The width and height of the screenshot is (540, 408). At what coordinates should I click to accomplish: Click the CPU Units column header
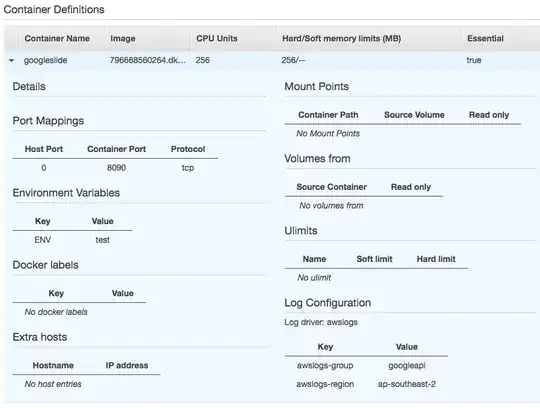[217, 38]
